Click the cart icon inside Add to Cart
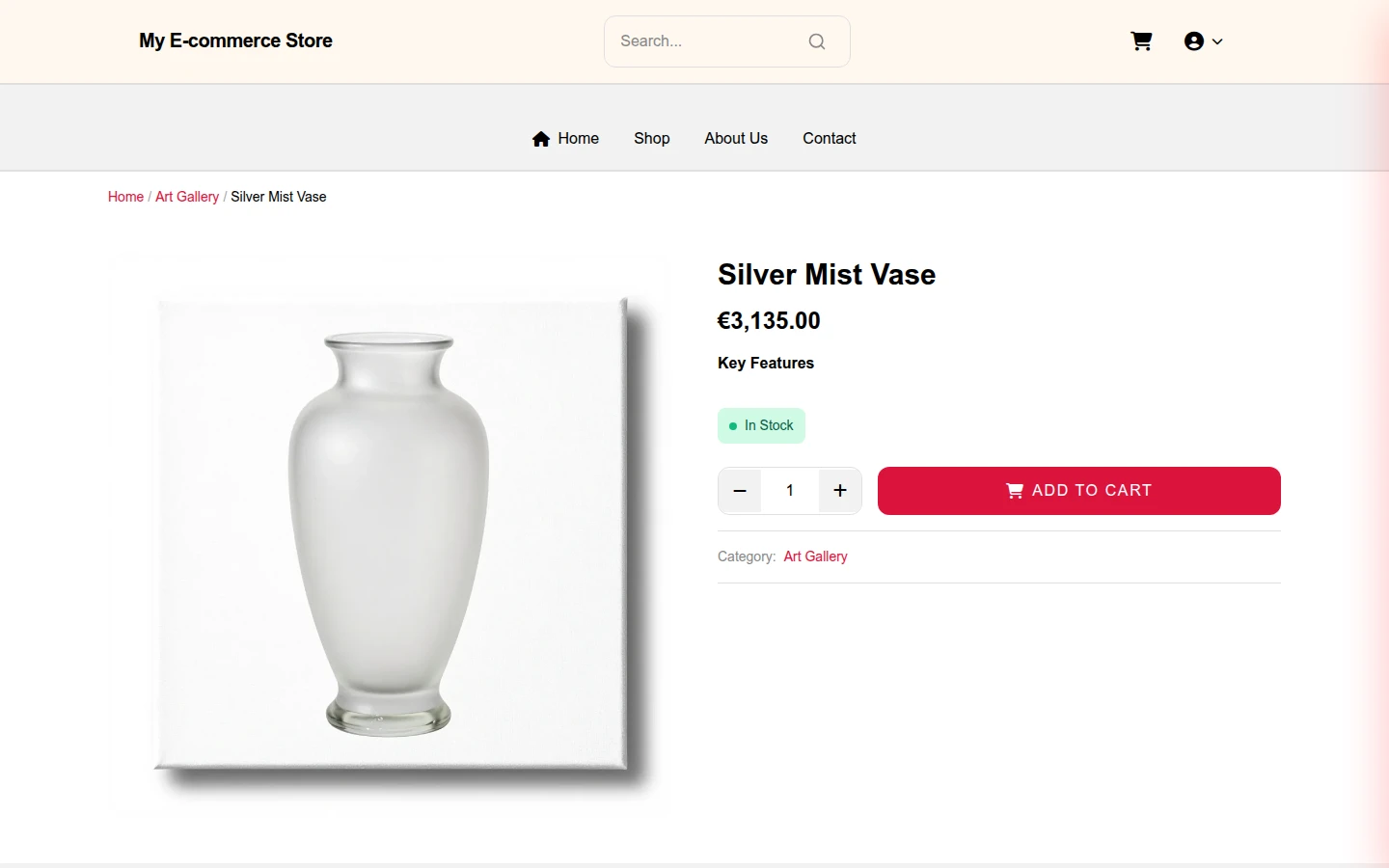This screenshot has width=1389, height=868. (1015, 491)
